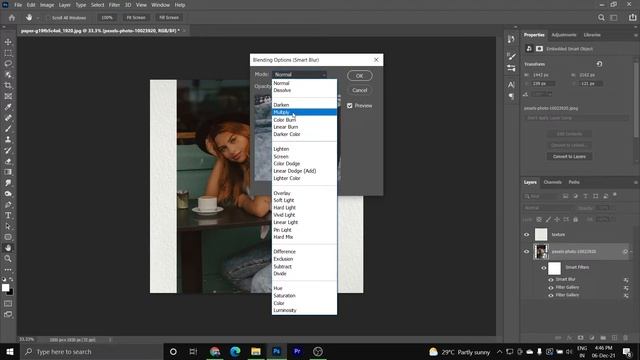640x360 pixels.
Task: Select the Horizontal Type tool
Action: pos(8,215)
